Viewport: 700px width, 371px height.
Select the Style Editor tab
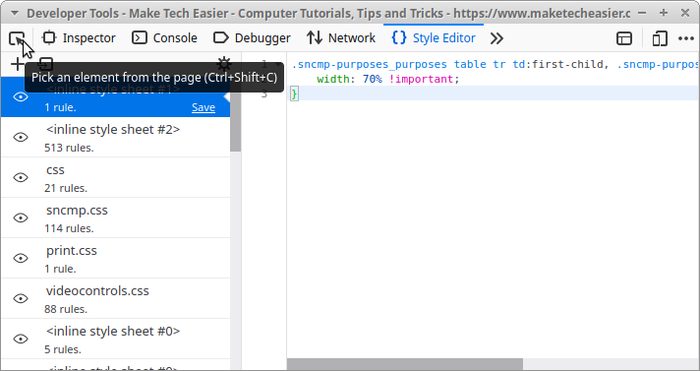pos(433,38)
